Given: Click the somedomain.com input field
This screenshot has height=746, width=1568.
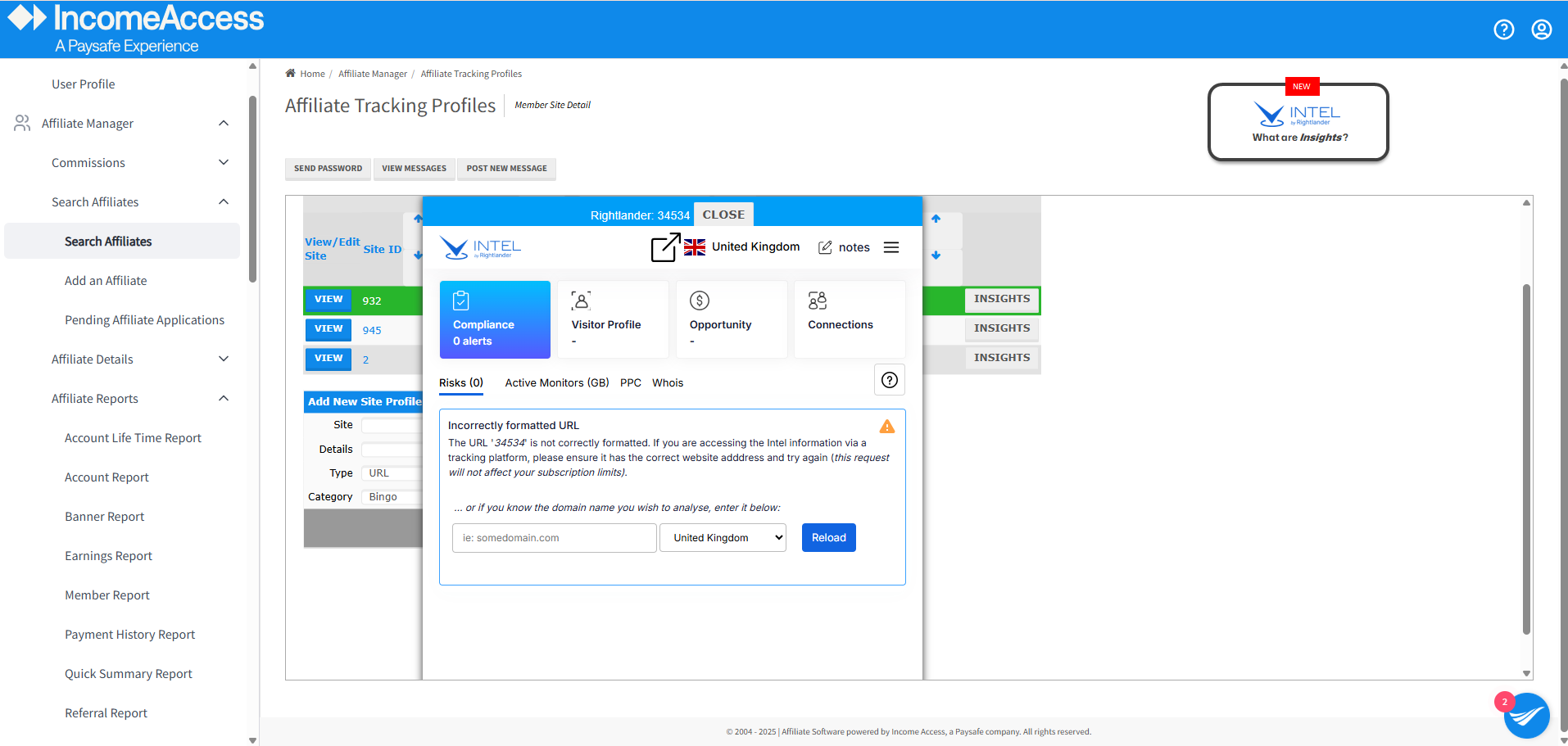Looking at the screenshot, I should tap(554, 537).
